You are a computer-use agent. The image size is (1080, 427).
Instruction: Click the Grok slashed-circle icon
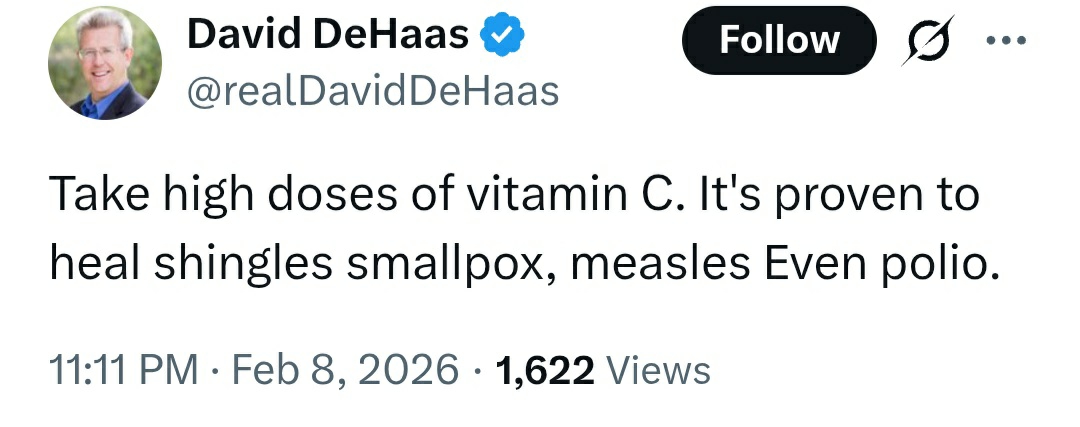click(927, 41)
